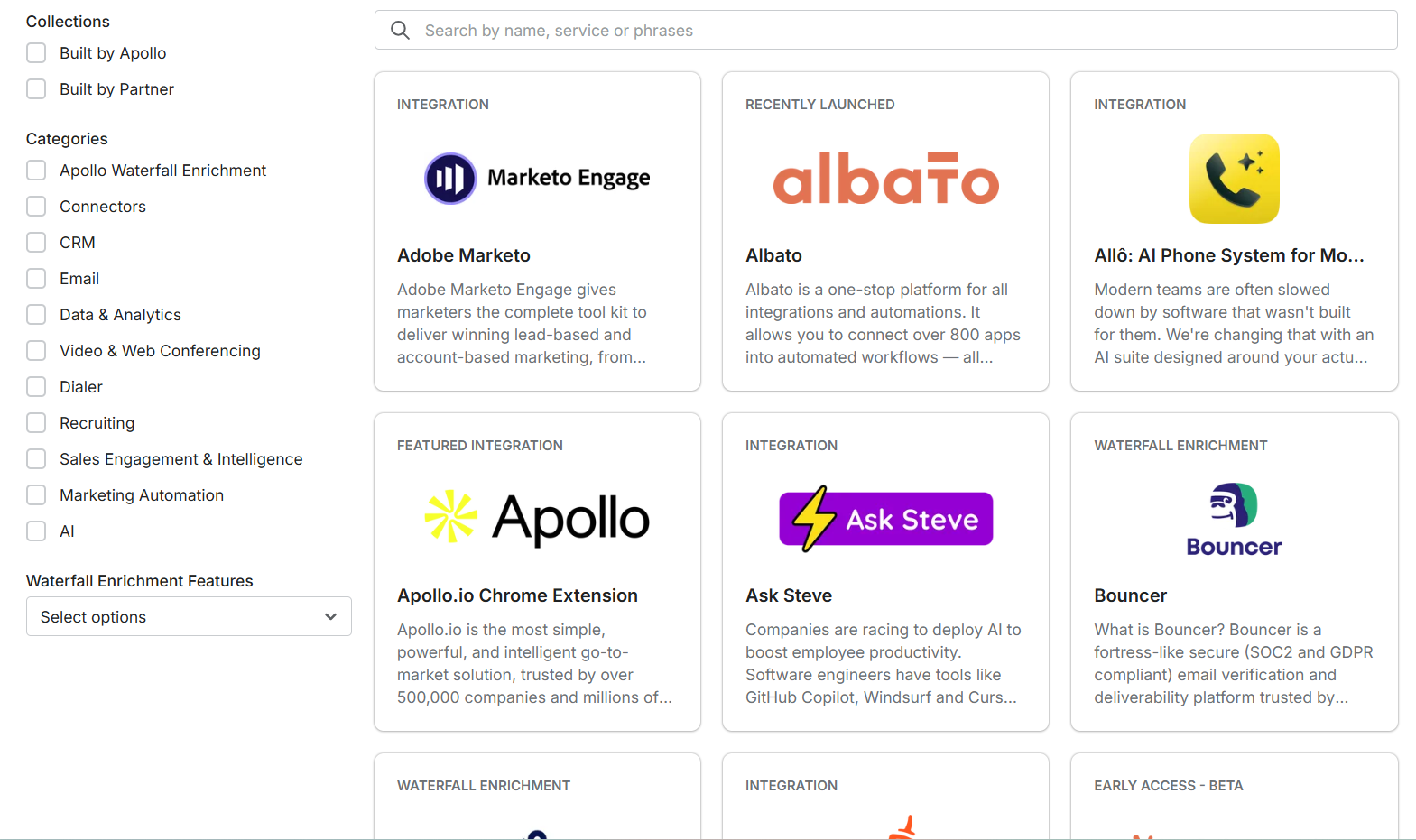This screenshot has width=1416, height=840.
Task: Click the Ask Steve card description
Action: 884,664
